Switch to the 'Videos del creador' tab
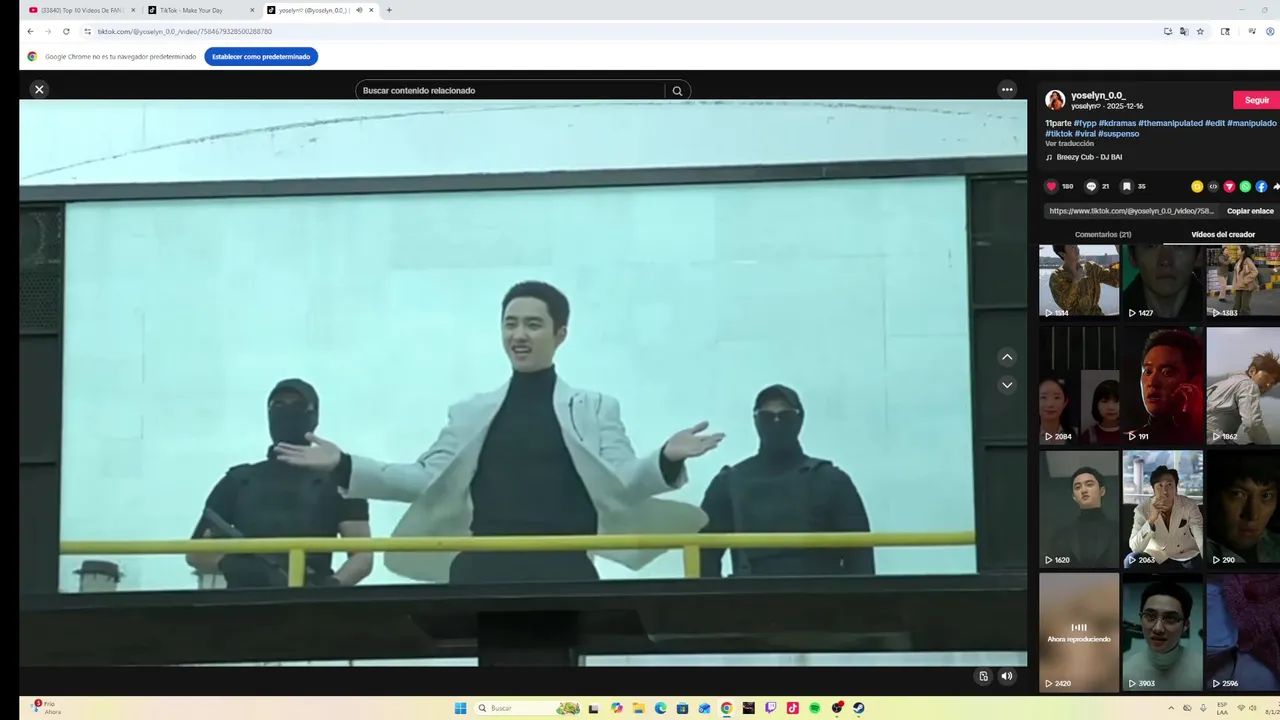Image resolution: width=1280 pixels, height=720 pixels. pos(1223,234)
